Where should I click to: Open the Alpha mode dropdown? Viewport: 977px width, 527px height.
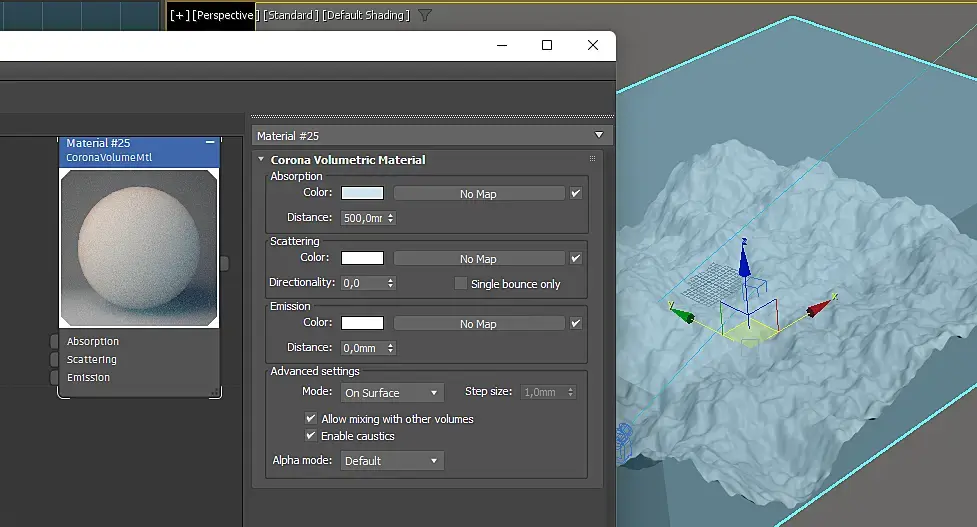392,461
